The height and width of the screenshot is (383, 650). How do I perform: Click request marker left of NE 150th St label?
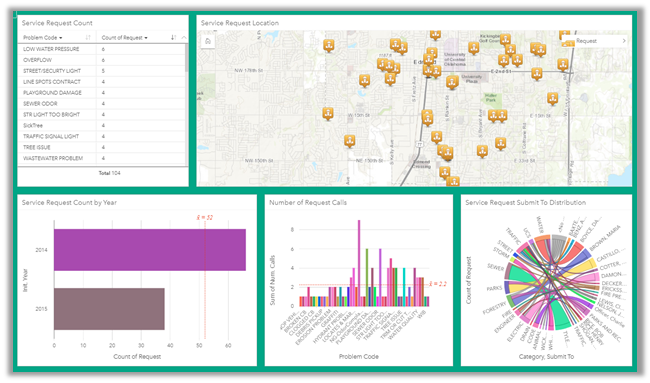349,141
